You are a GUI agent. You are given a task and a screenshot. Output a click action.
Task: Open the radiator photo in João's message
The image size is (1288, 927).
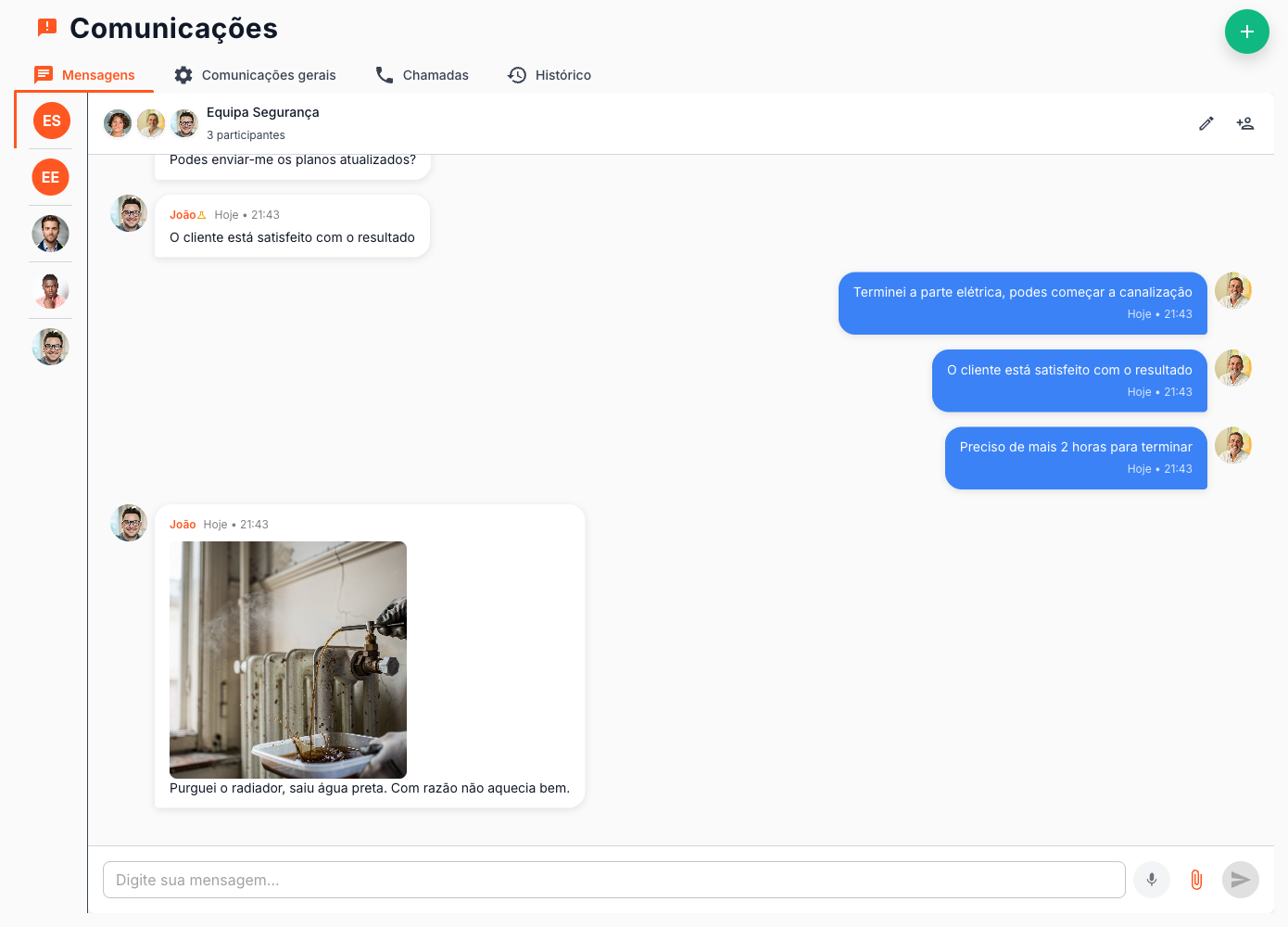288,659
